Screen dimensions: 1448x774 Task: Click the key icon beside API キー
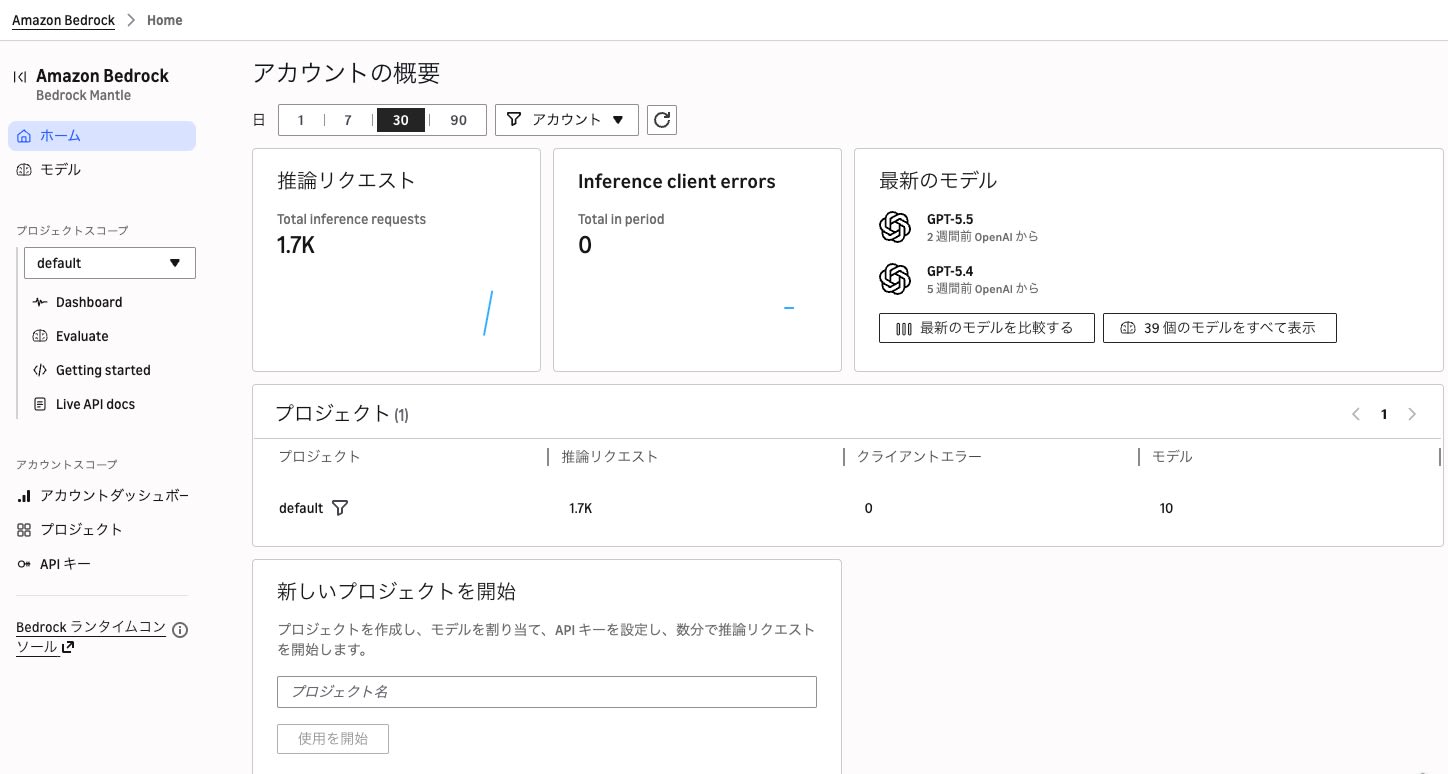pos(24,564)
